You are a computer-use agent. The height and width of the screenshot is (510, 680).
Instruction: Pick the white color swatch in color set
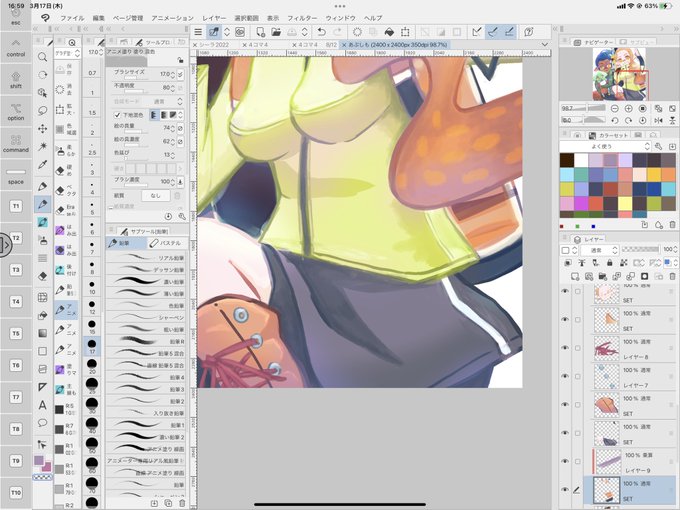tap(581, 160)
